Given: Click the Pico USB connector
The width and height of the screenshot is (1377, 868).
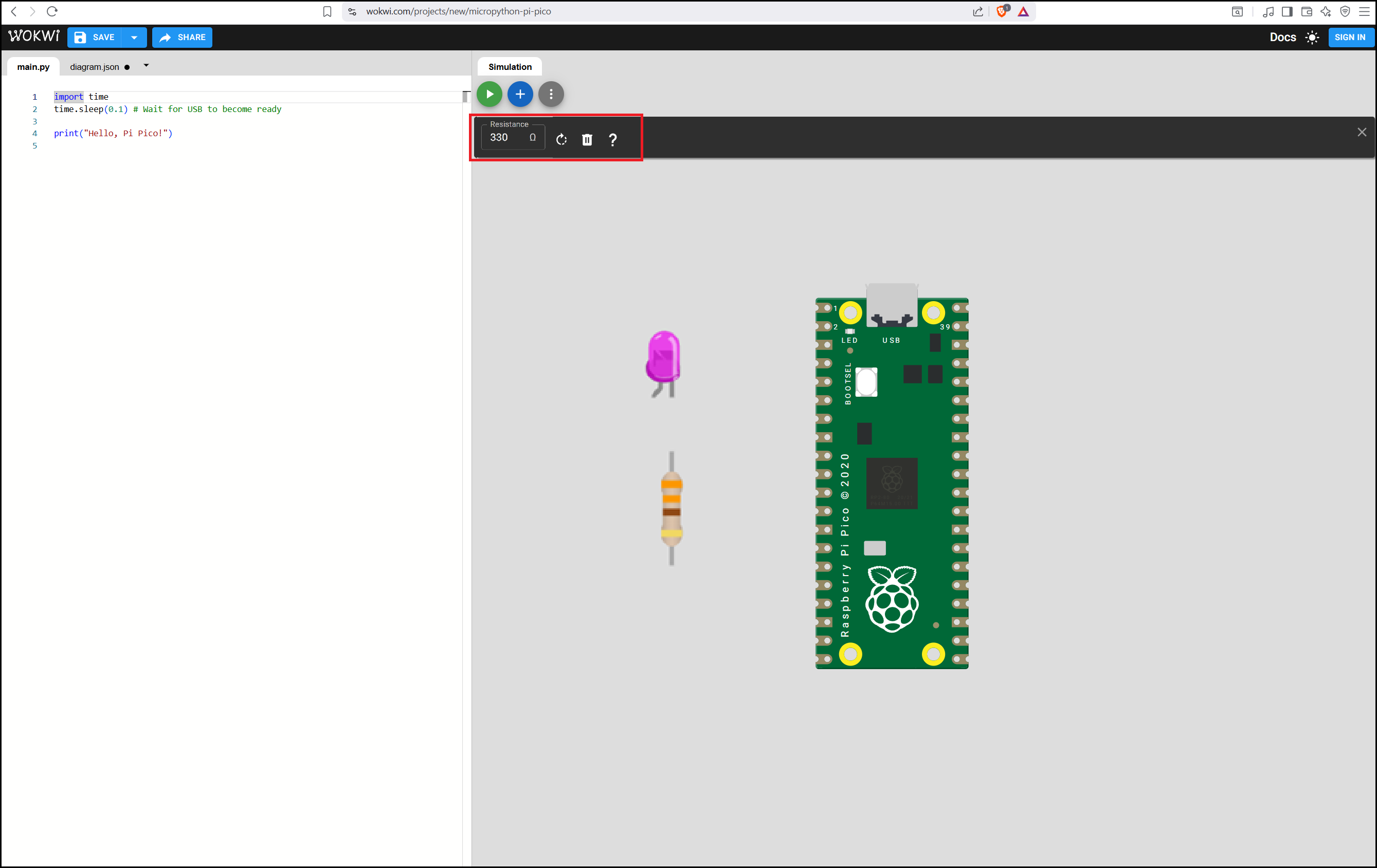Looking at the screenshot, I should pyautogui.click(x=892, y=305).
